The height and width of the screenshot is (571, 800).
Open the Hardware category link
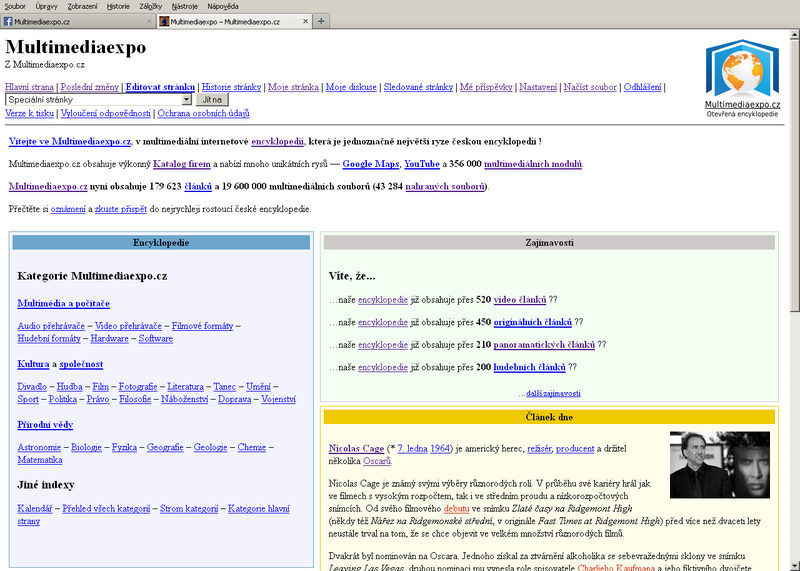tap(110, 338)
